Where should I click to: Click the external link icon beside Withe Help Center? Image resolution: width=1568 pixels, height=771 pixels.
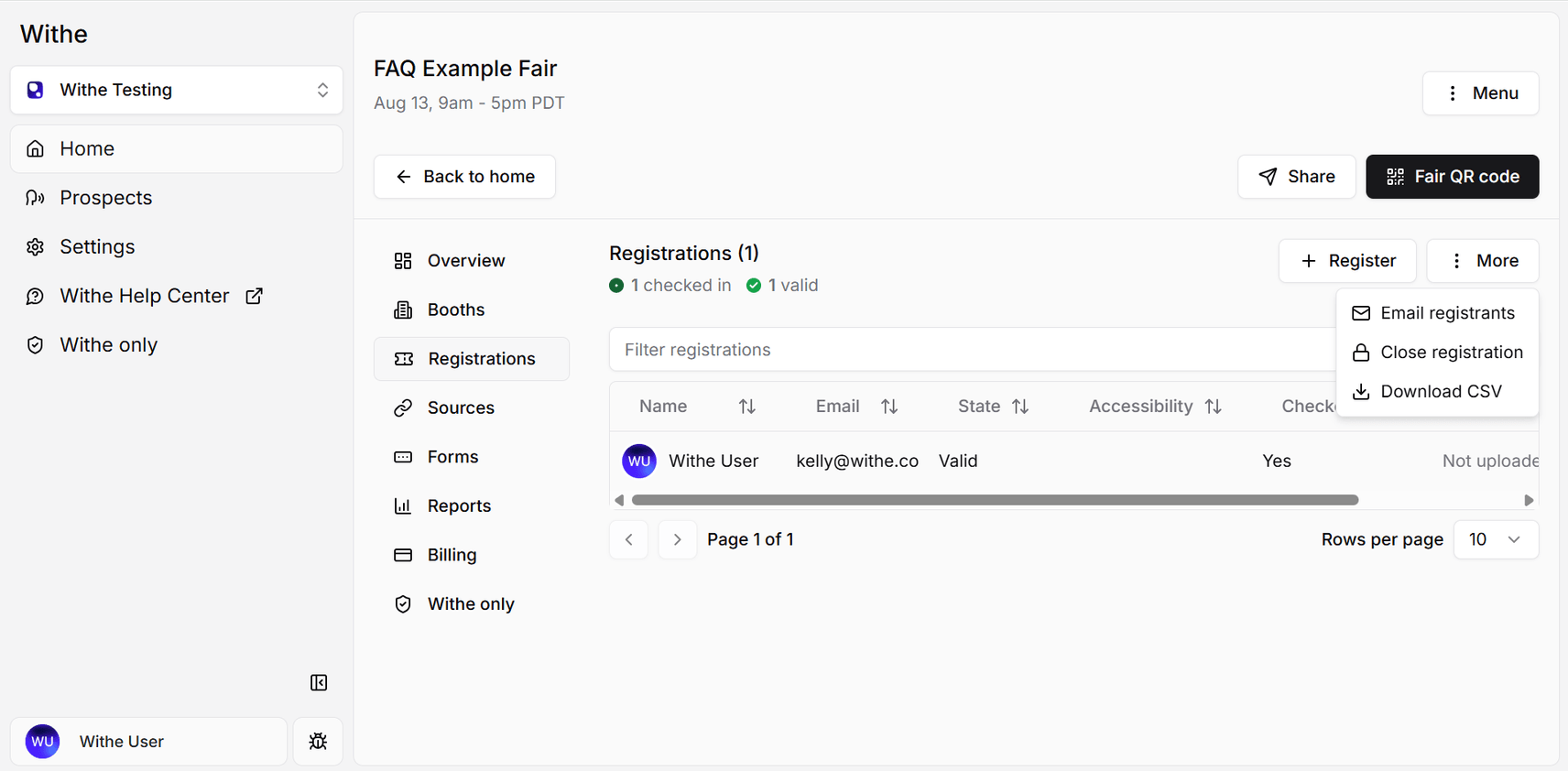(x=255, y=296)
